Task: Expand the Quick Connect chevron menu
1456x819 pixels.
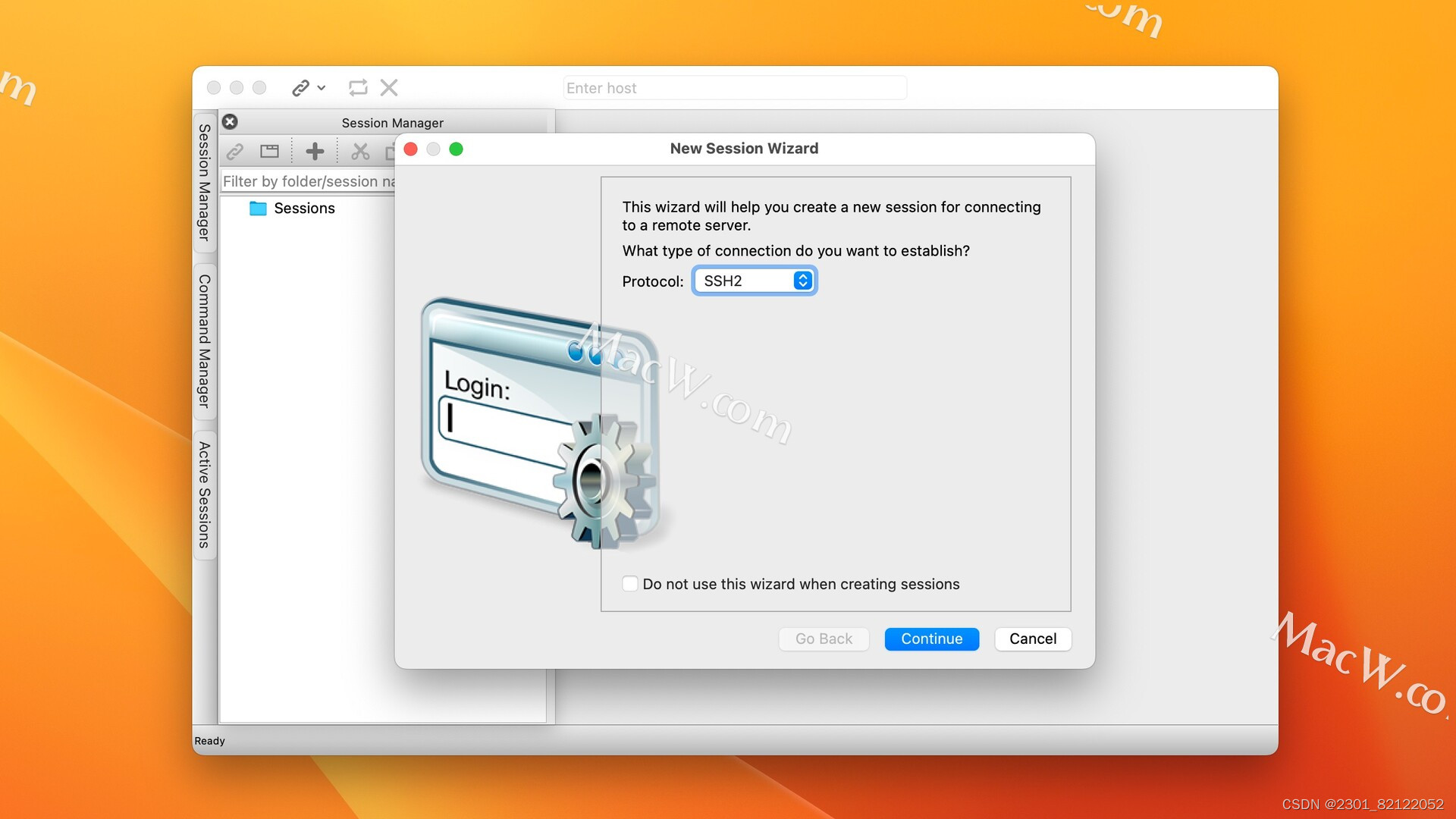Action: pyautogui.click(x=320, y=88)
